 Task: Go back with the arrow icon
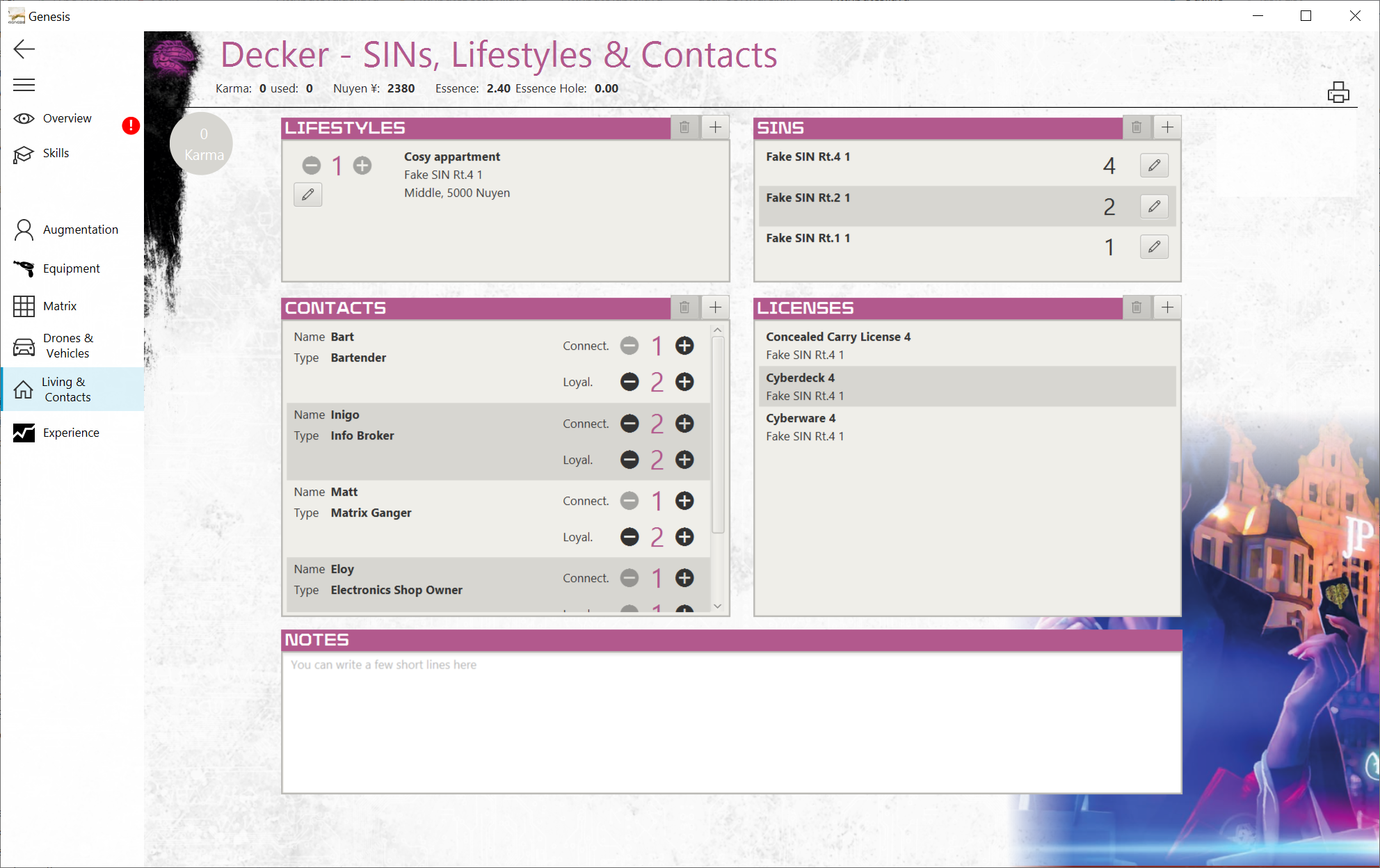pyautogui.click(x=24, y=49)
